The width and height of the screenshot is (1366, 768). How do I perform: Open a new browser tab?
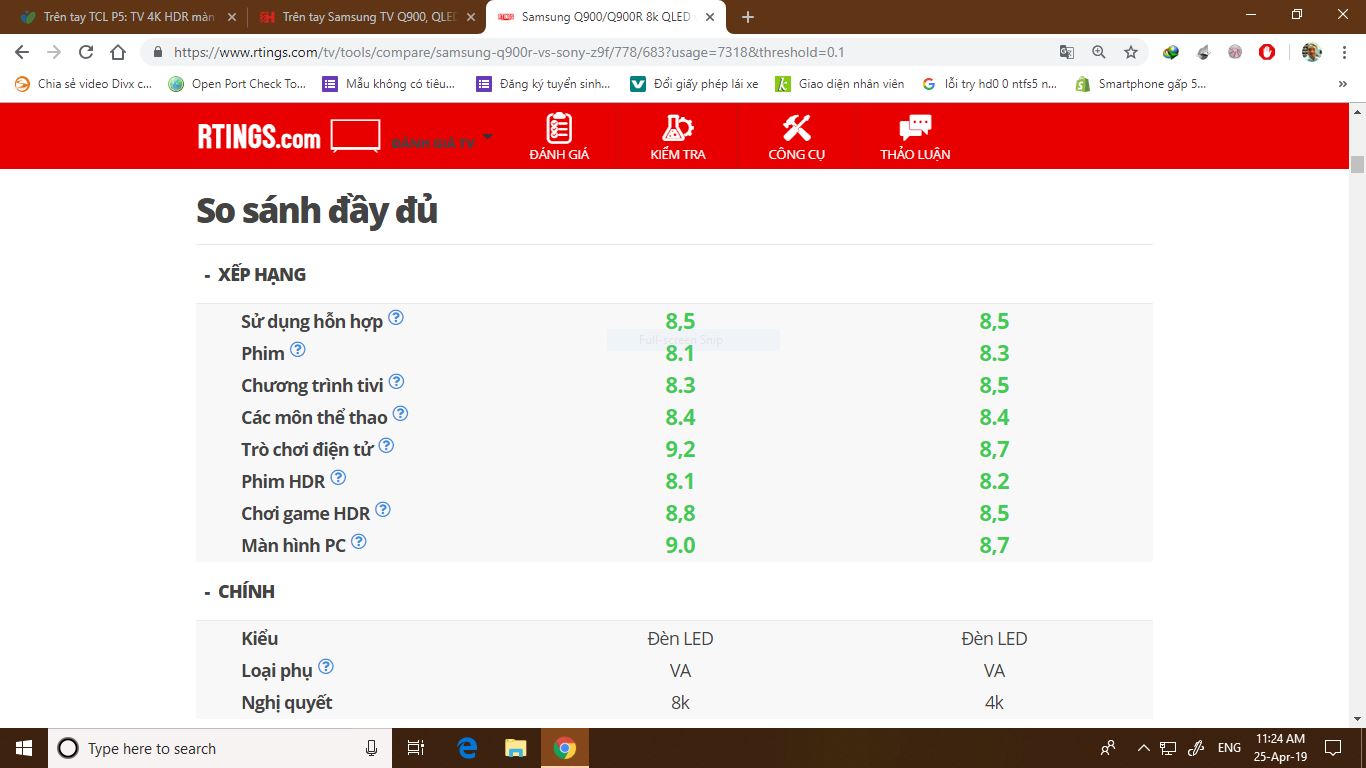[748, 17]
